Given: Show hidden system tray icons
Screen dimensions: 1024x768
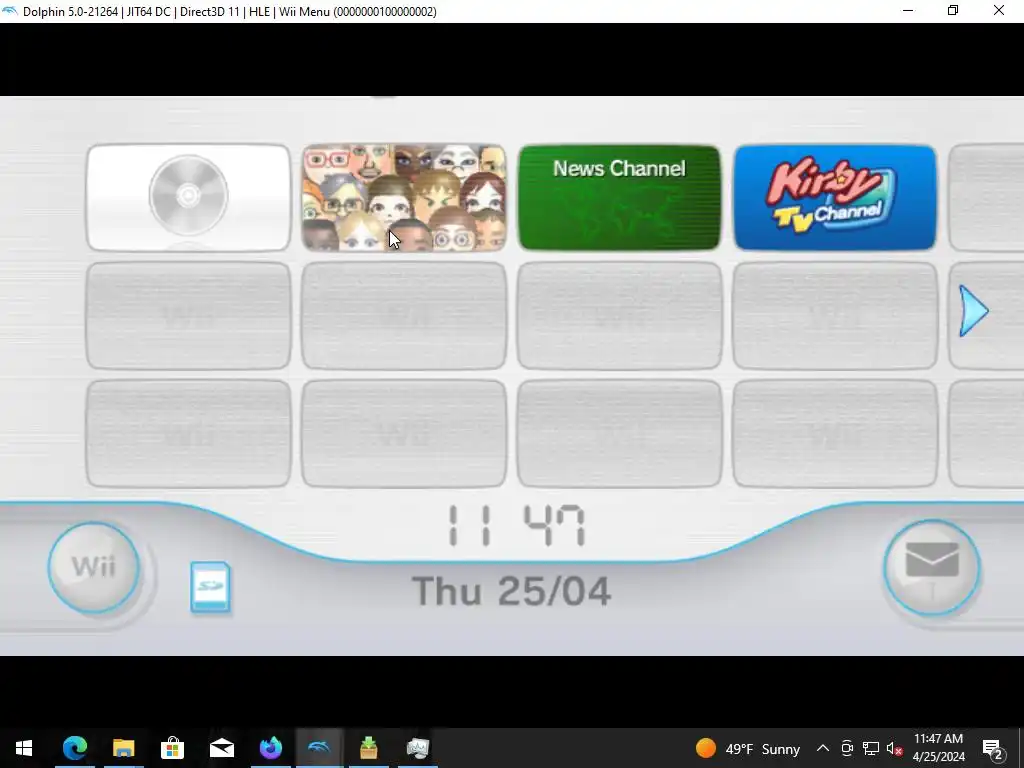Looking at the screenshot, I should point(823,748).
